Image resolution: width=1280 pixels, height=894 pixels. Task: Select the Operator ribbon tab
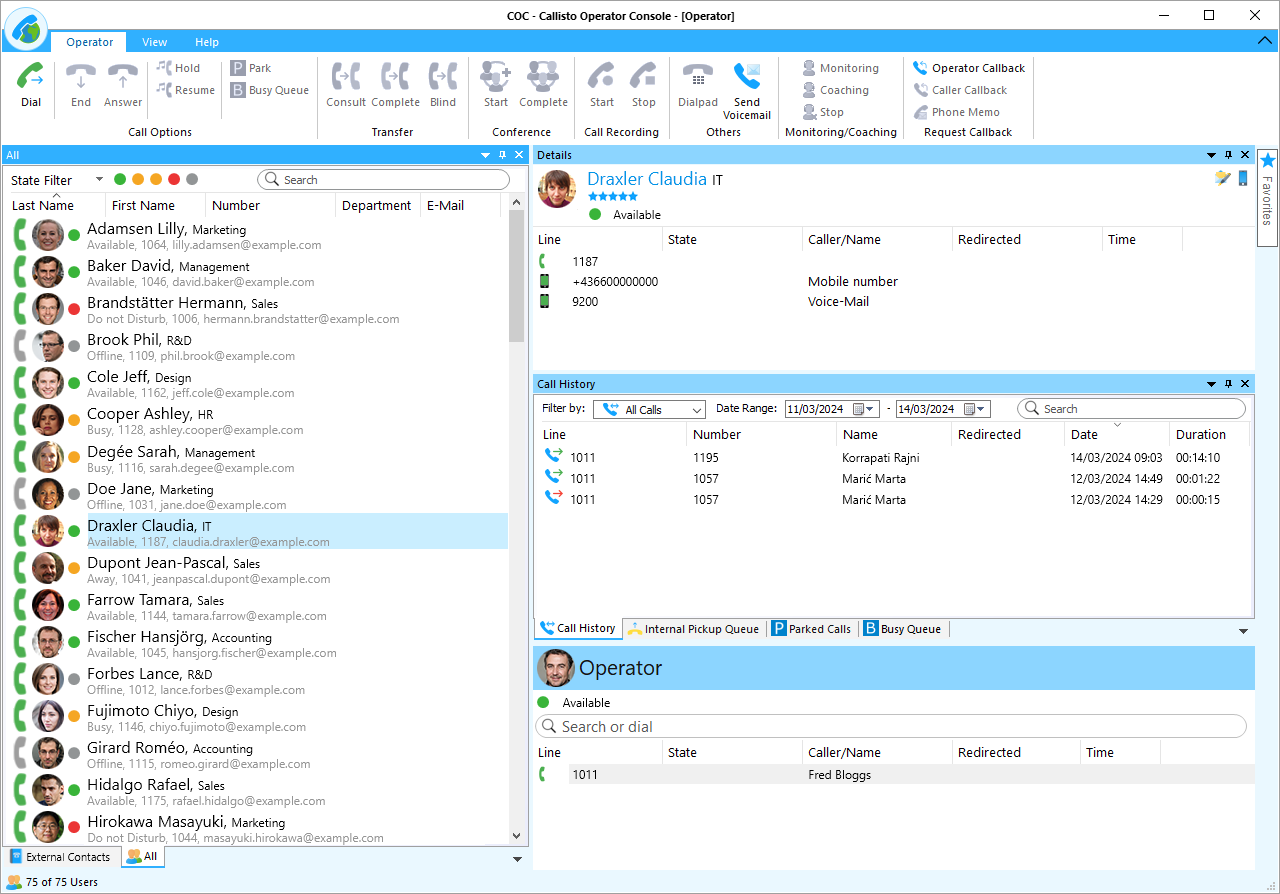click(x=90, y=42)
